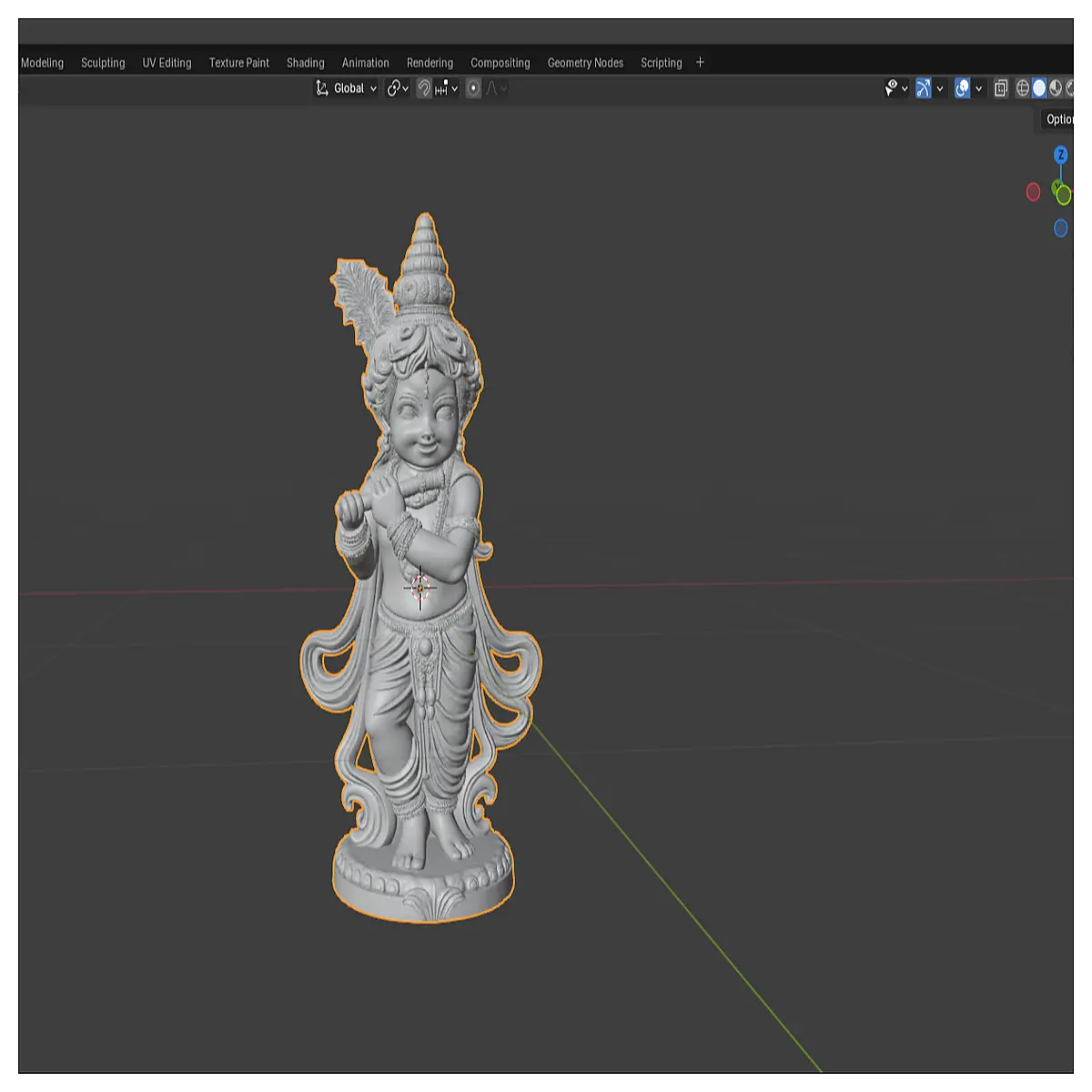This screenshot has height=1092, width=1092.
Task: Open the Global transform orientation dropdown
Action: 346,88
